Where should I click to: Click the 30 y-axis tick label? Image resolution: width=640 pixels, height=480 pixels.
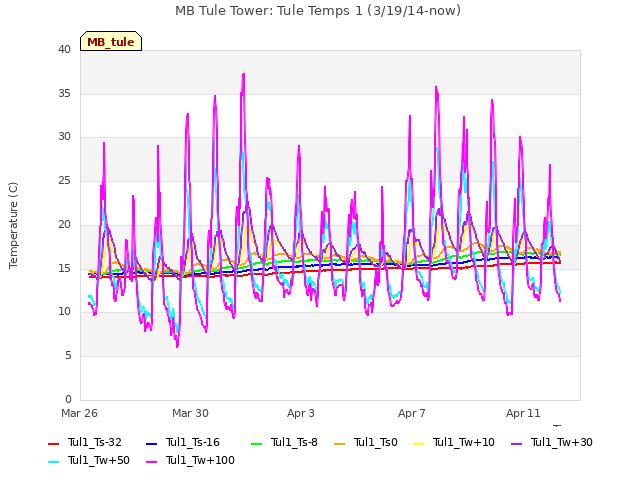pyautogui.click(x=64, y=137)
